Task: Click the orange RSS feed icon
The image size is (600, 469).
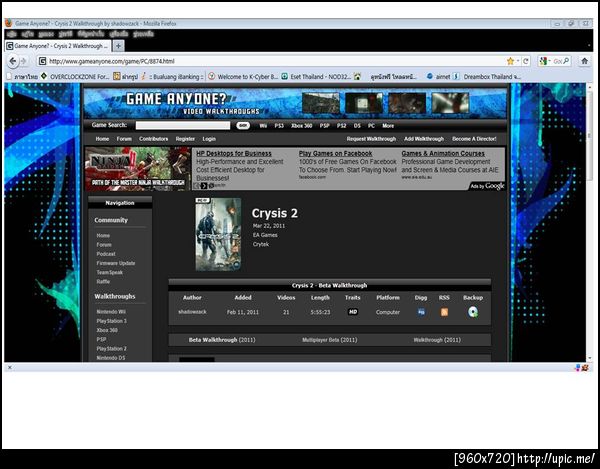Action: coord(444,312)
